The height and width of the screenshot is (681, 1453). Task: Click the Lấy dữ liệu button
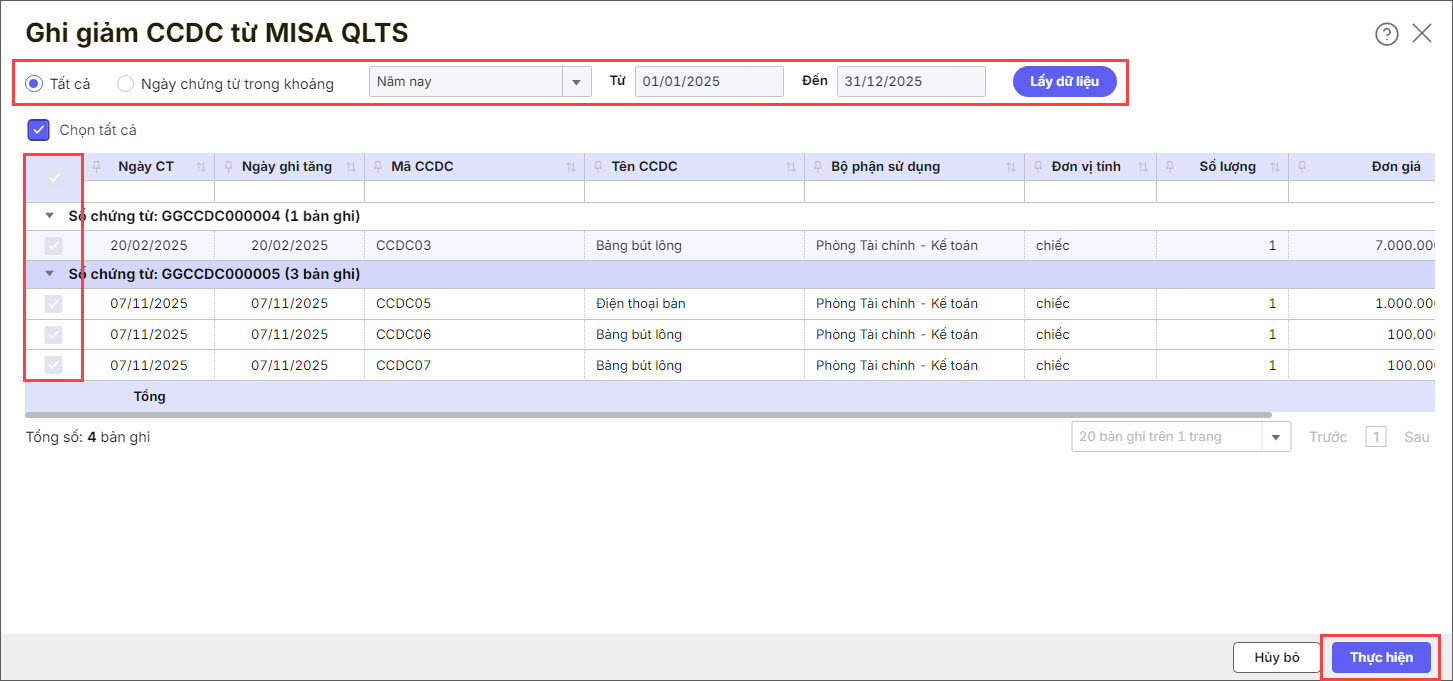1064,82
